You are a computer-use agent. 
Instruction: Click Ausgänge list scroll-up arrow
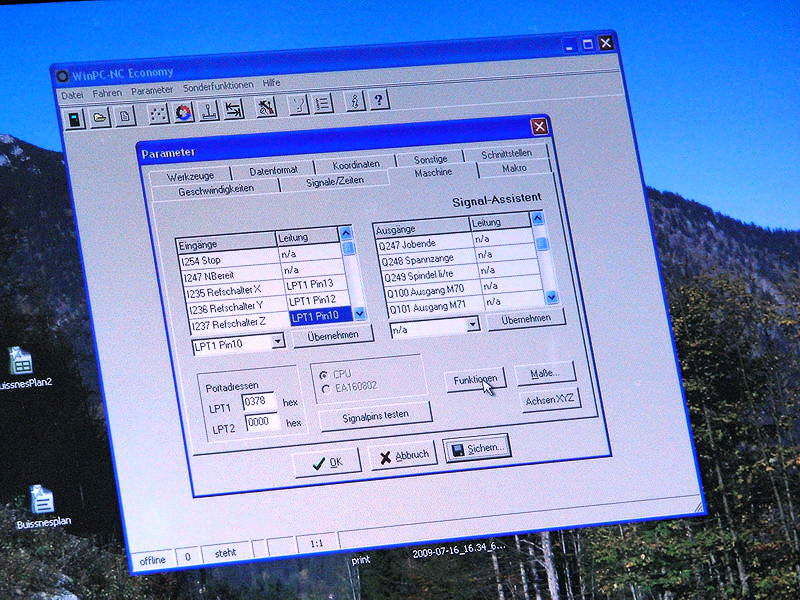coord(538,219)
